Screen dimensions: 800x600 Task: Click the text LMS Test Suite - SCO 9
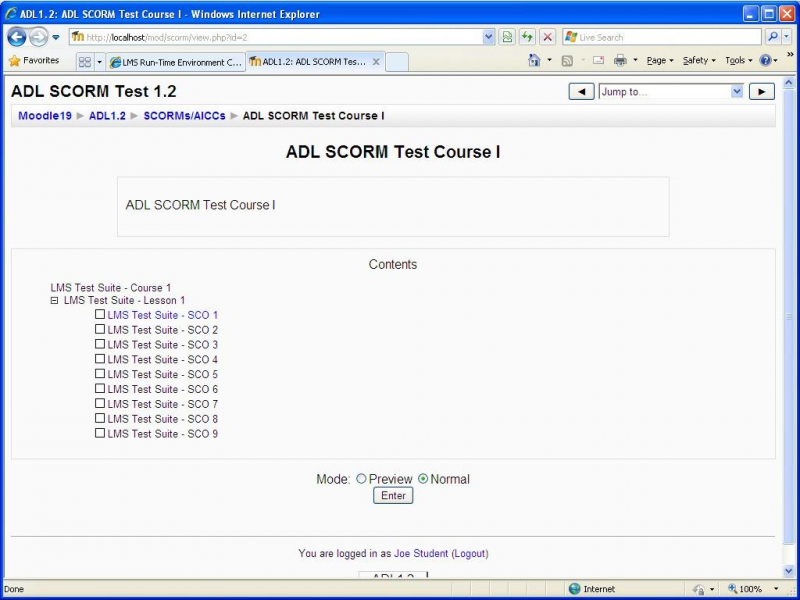(163, 434)
